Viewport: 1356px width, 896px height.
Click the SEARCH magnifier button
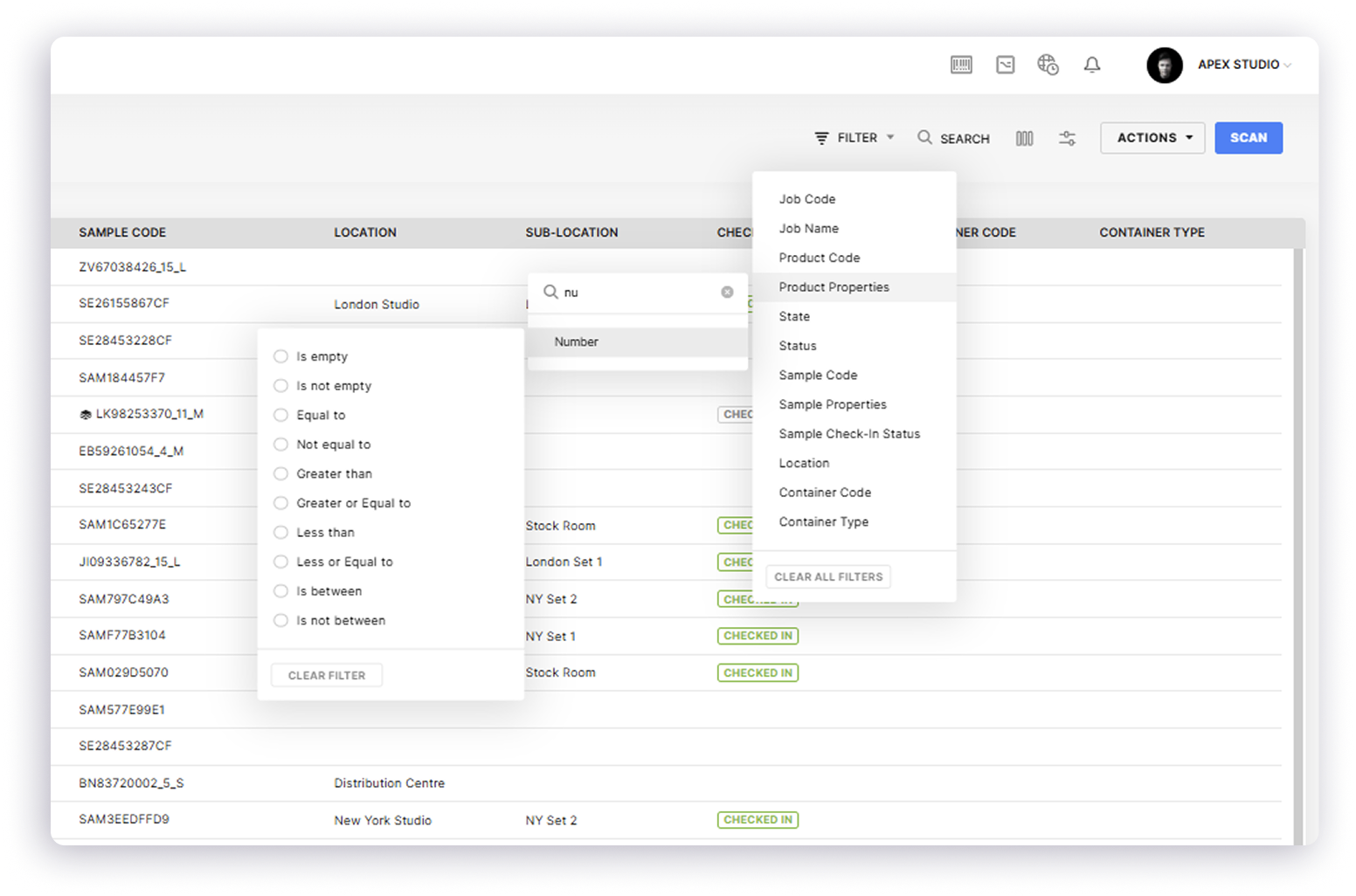tap(953, 138)
